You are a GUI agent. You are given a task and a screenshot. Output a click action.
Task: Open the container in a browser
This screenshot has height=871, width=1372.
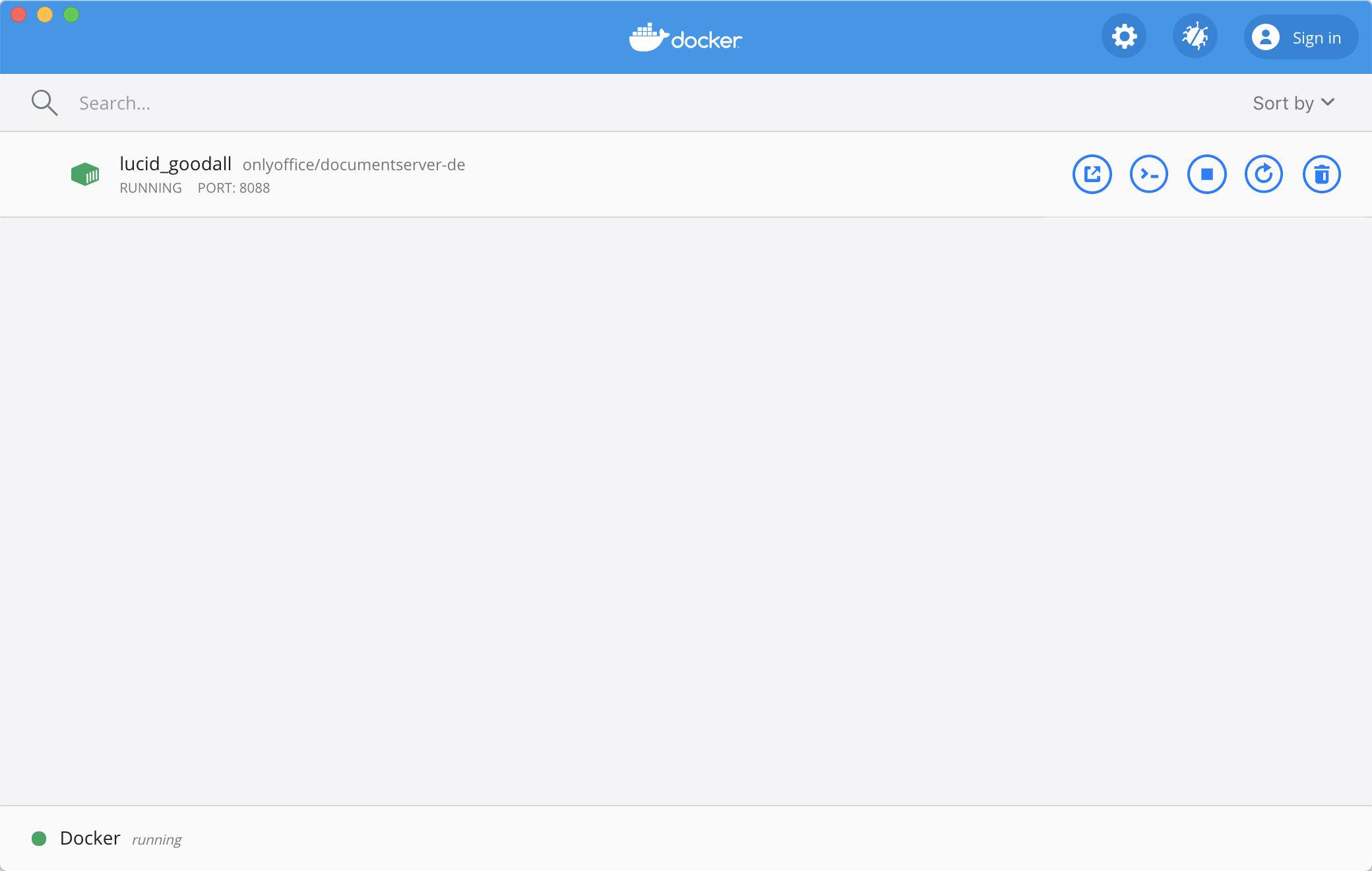1092,174
